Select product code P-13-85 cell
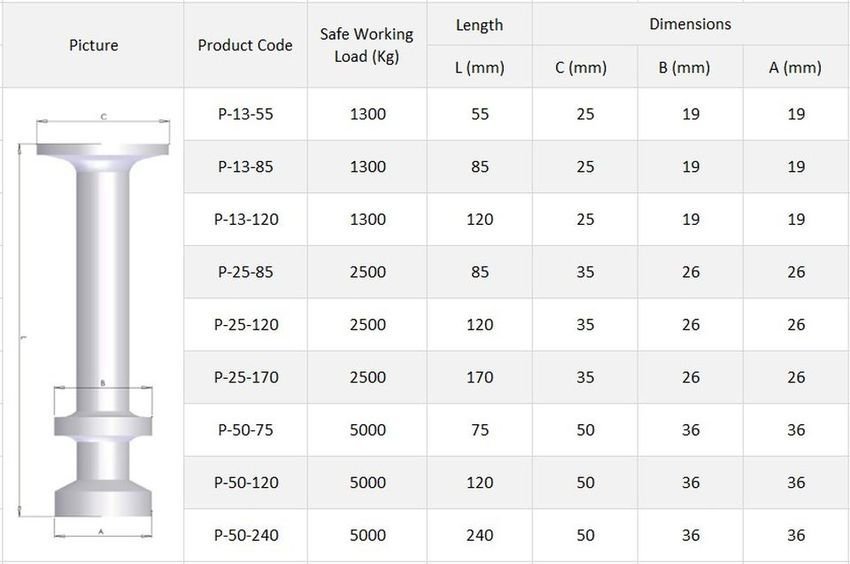850x564 pixels. point(245,167)
